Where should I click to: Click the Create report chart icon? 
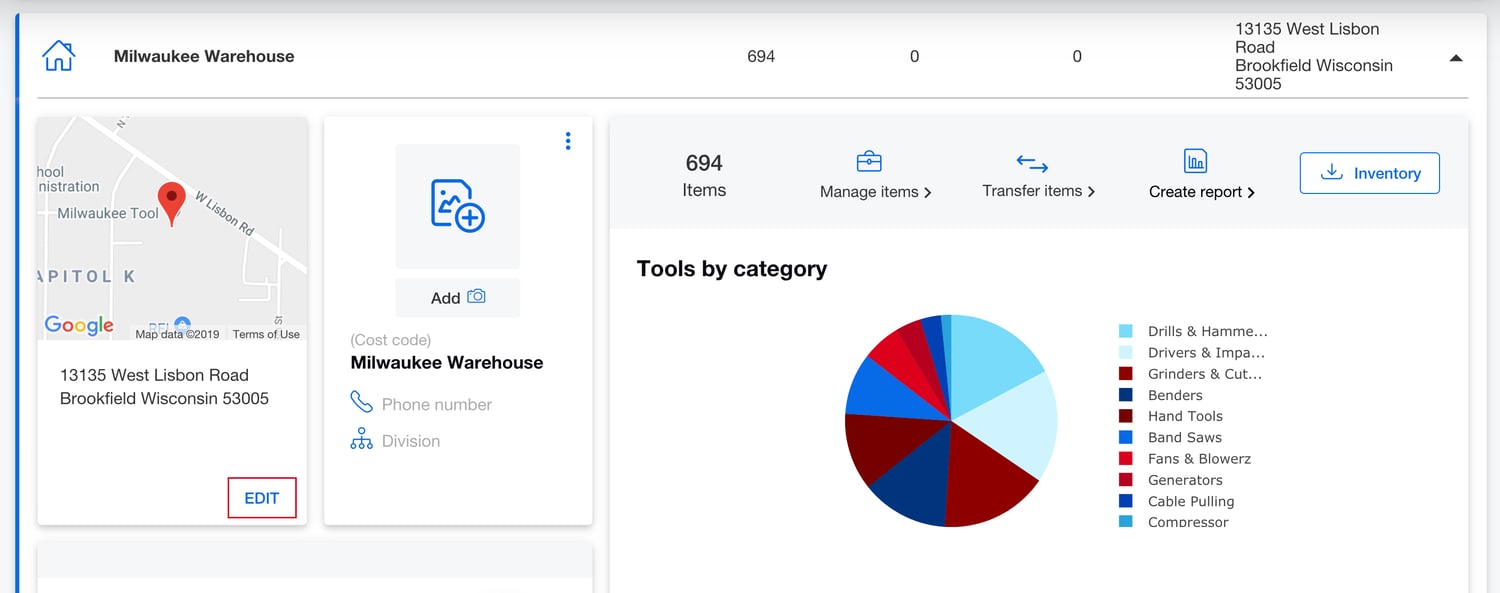tap(1195, 161)
